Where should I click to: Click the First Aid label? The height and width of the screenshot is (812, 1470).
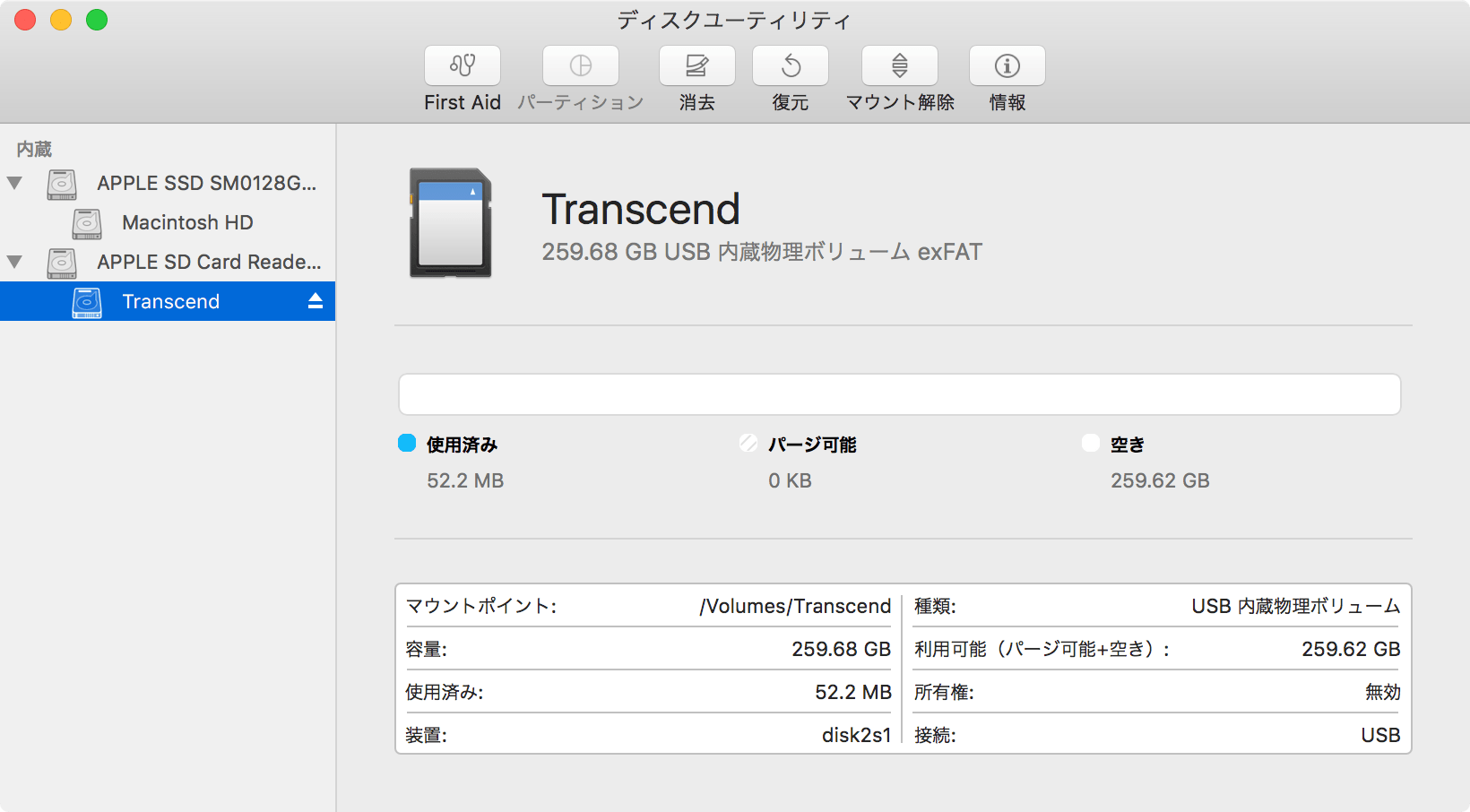(x=463, y=102)
